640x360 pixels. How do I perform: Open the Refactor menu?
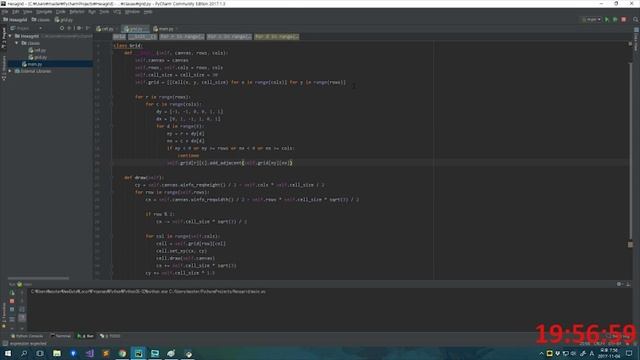point(77,12)
